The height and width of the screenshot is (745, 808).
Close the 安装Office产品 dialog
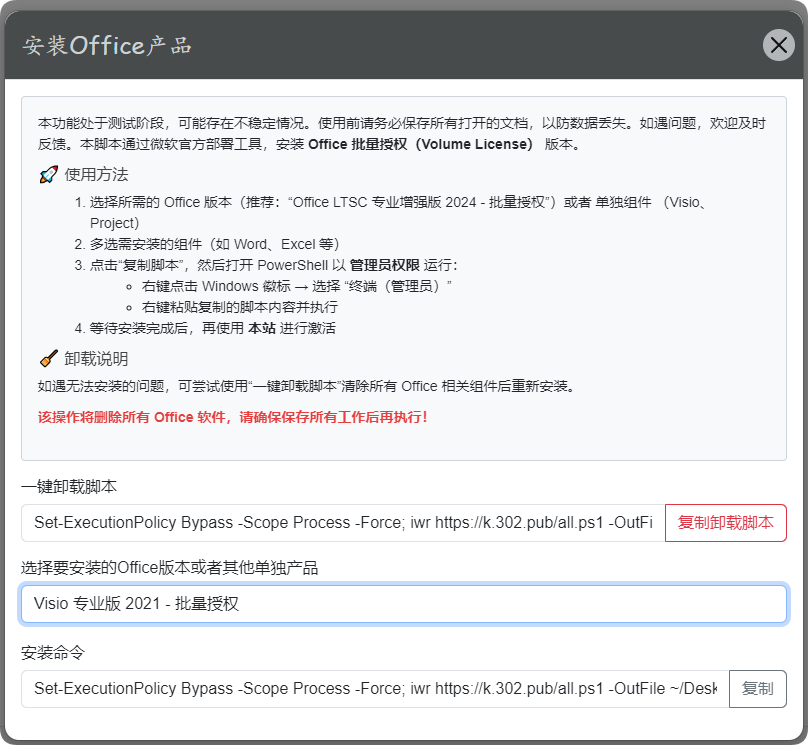[778, 45]
